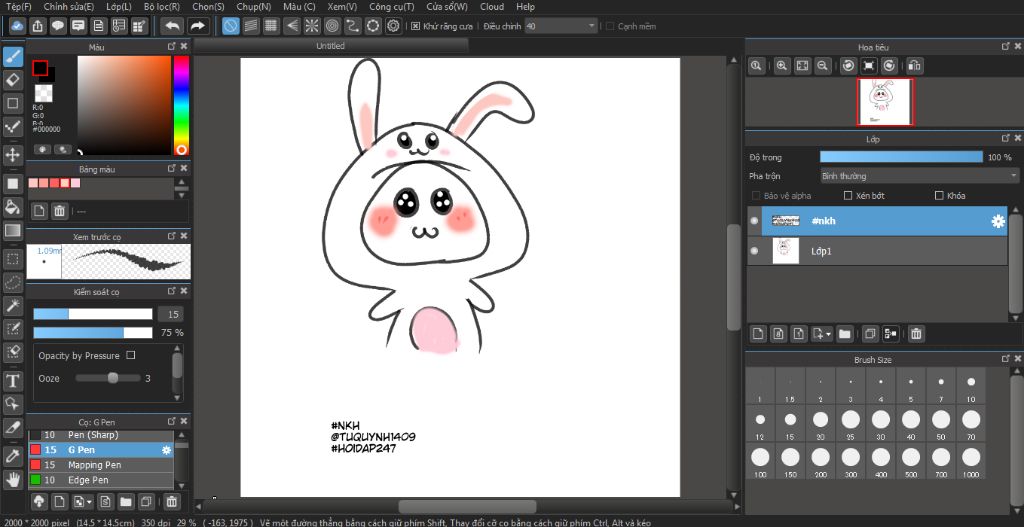1024x527 pixels.
Task: Enable the radial snap guide
Action: [312, 26]
